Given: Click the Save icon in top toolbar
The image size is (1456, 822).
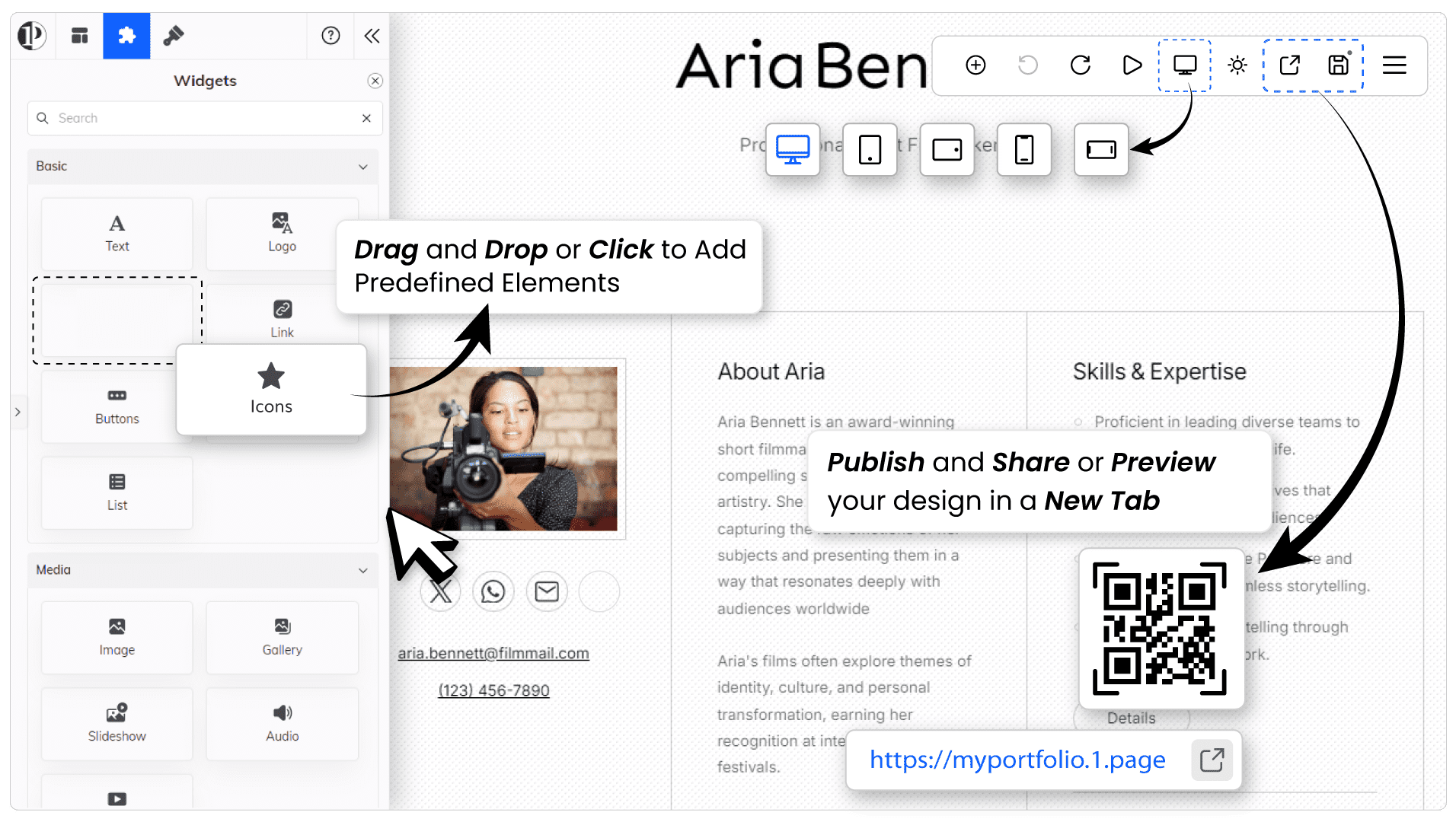Looking at the screenshot, I should pos(1338,65).
